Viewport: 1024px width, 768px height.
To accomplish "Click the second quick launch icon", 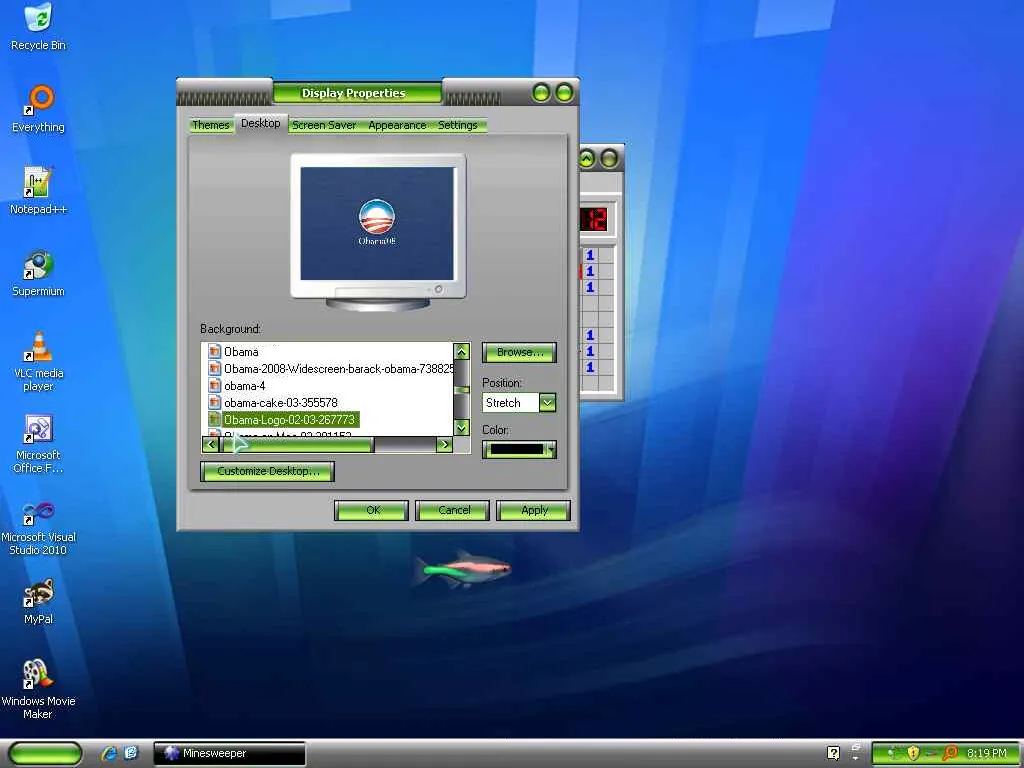I will pos(131,753).
